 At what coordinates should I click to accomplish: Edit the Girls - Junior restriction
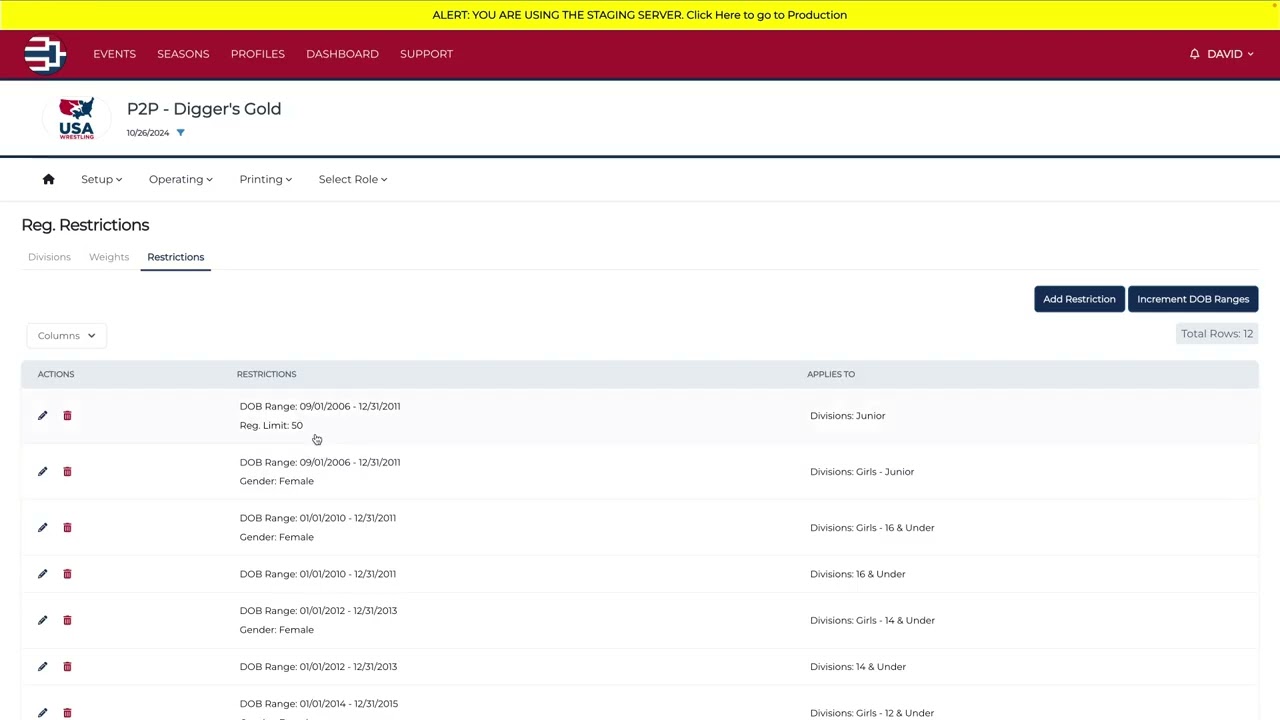[x=42, y=471]
